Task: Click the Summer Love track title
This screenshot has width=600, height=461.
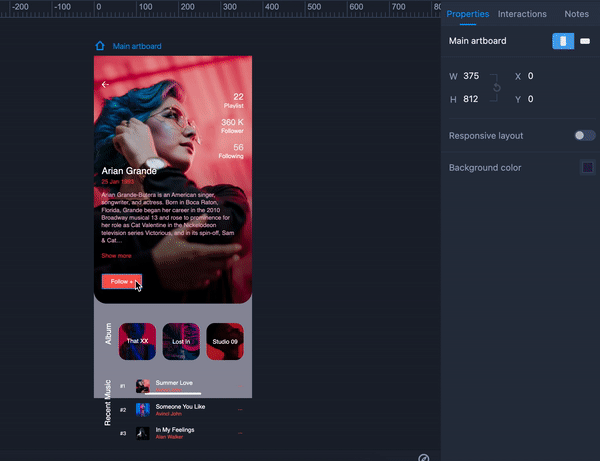Action: pyautogui.click(x=174, y=383)
